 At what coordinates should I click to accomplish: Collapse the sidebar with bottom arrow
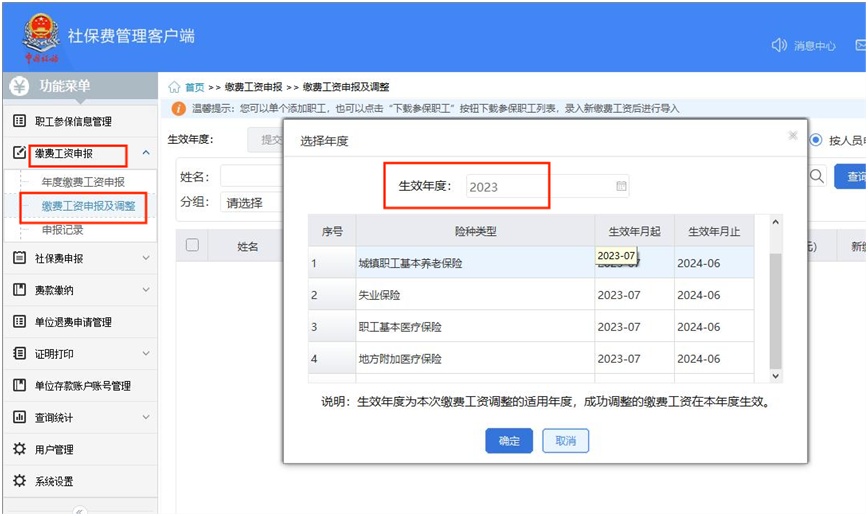pos(79,511)
